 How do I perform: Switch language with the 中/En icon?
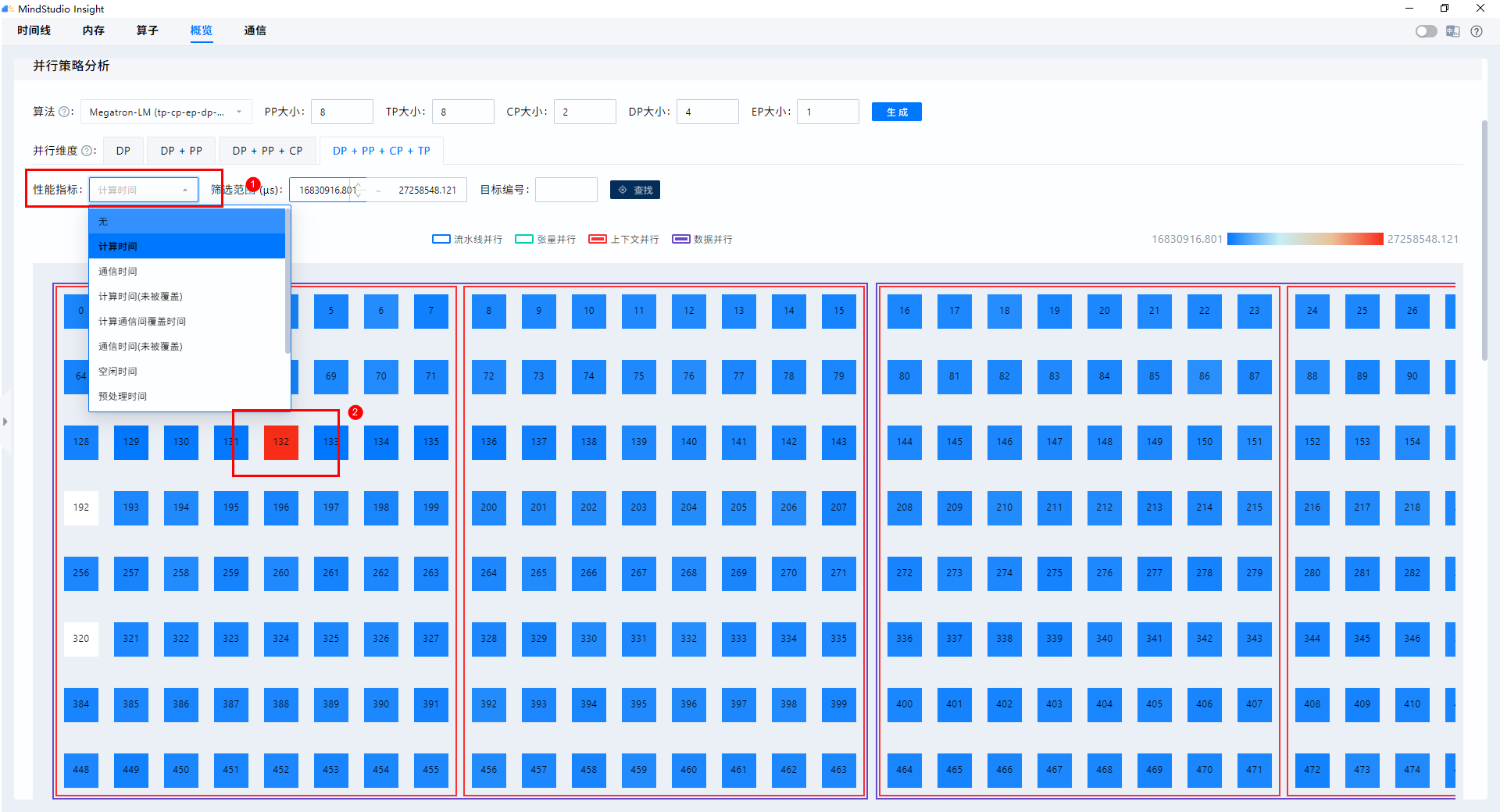[1452, 31]
